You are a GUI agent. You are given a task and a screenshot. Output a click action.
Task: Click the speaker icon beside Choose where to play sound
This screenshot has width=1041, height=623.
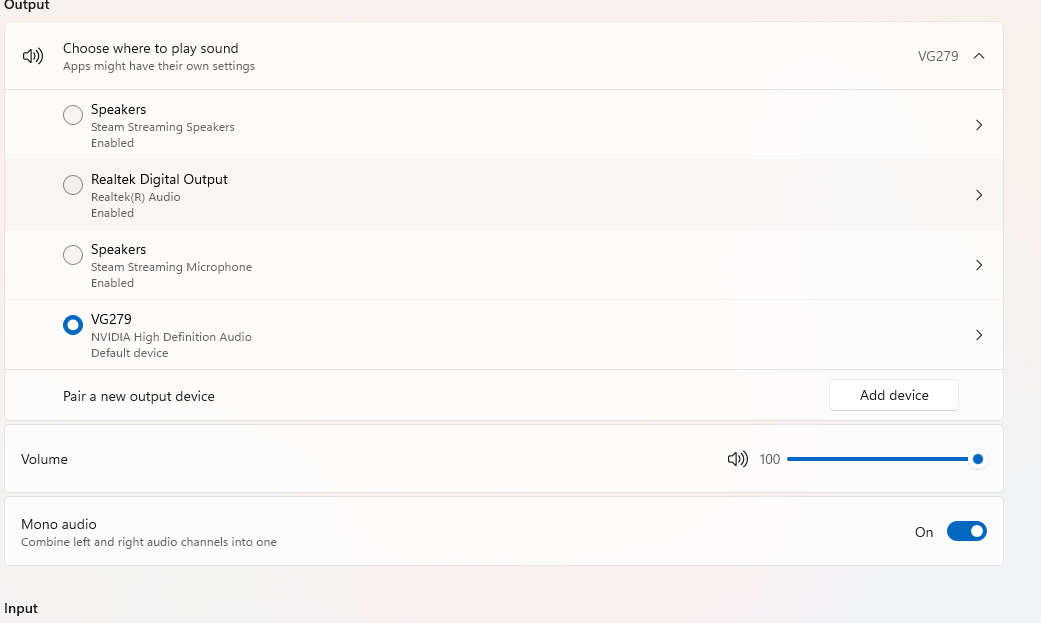pyautogui.click(x=33, y=56)
